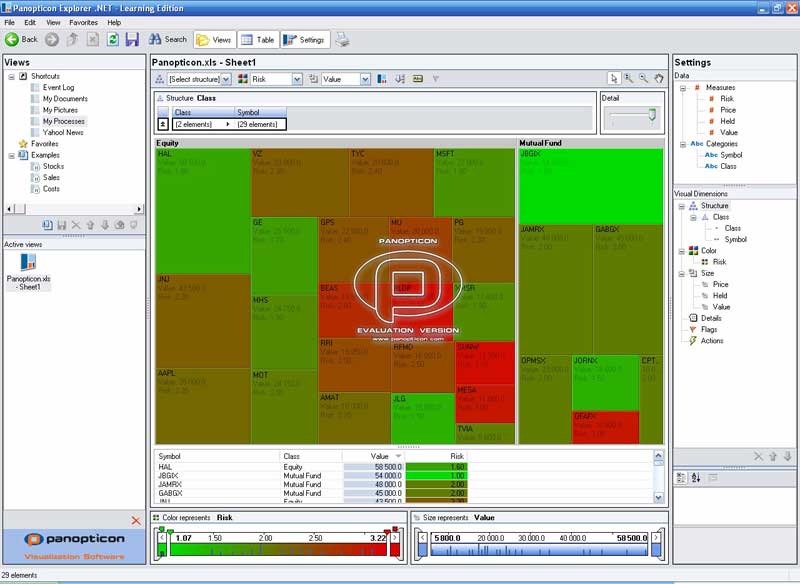Screen dimensions: 800x584
Task: Click the blue Save floppy disk icon
Action: (132, 39)
